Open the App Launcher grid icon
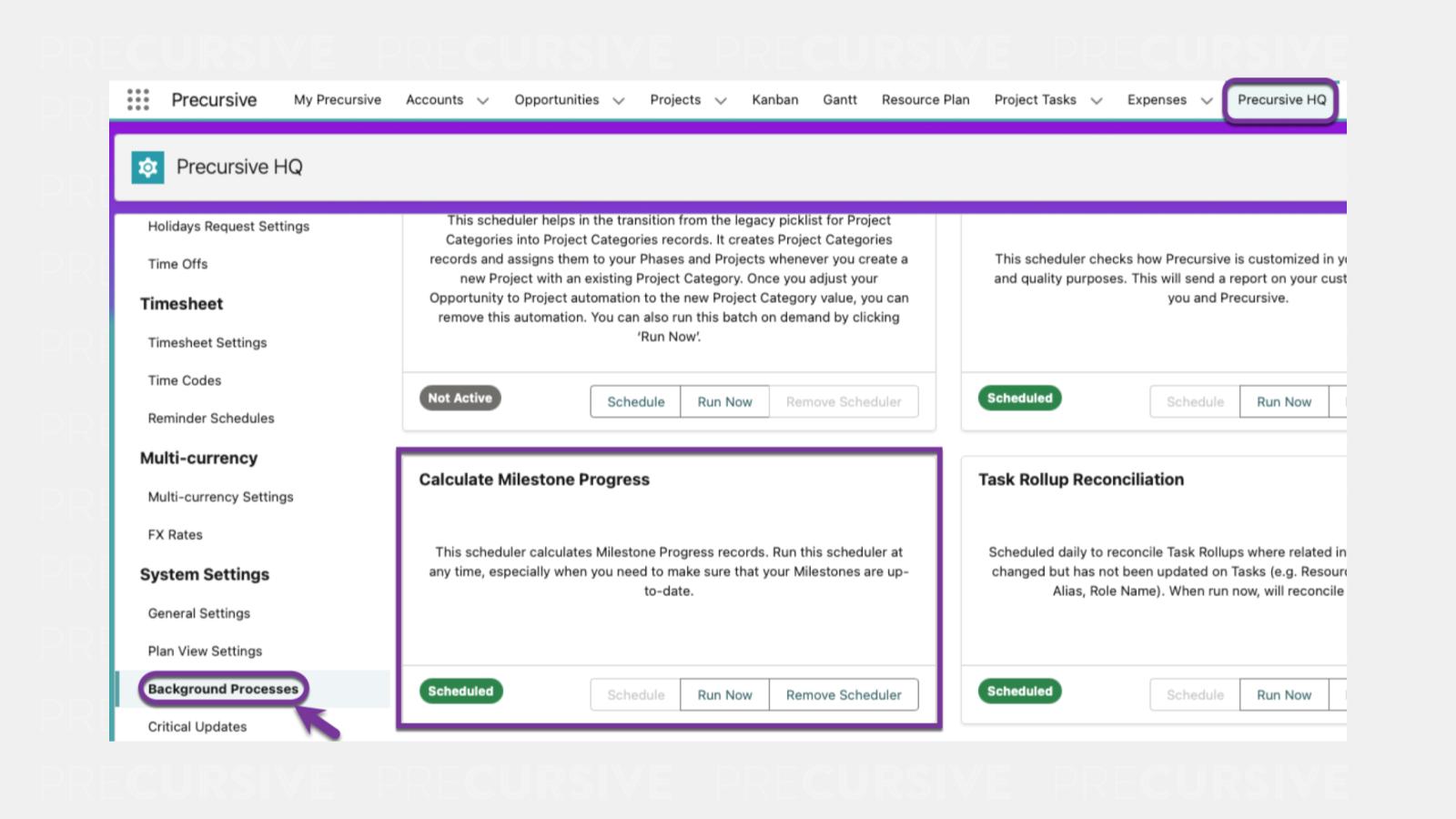 138,100
